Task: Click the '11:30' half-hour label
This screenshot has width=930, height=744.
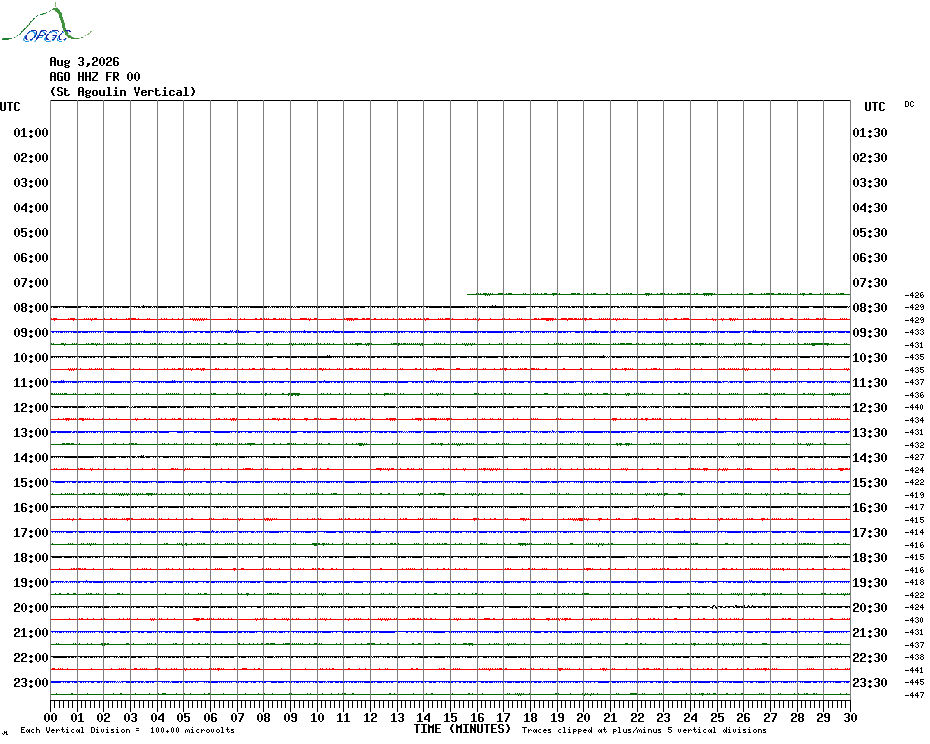Action: click(870, 383)
